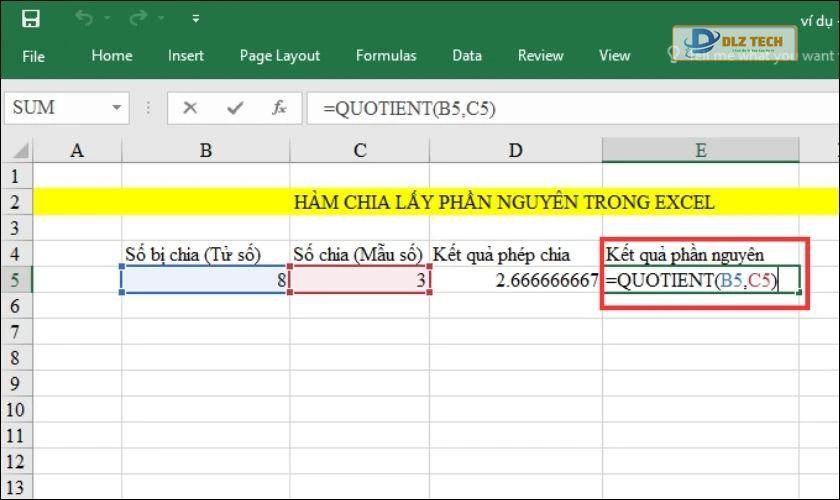Viewport: 840px width, 500px height.
Task: Select row 5 header
Action: click(x=16, y=280)
